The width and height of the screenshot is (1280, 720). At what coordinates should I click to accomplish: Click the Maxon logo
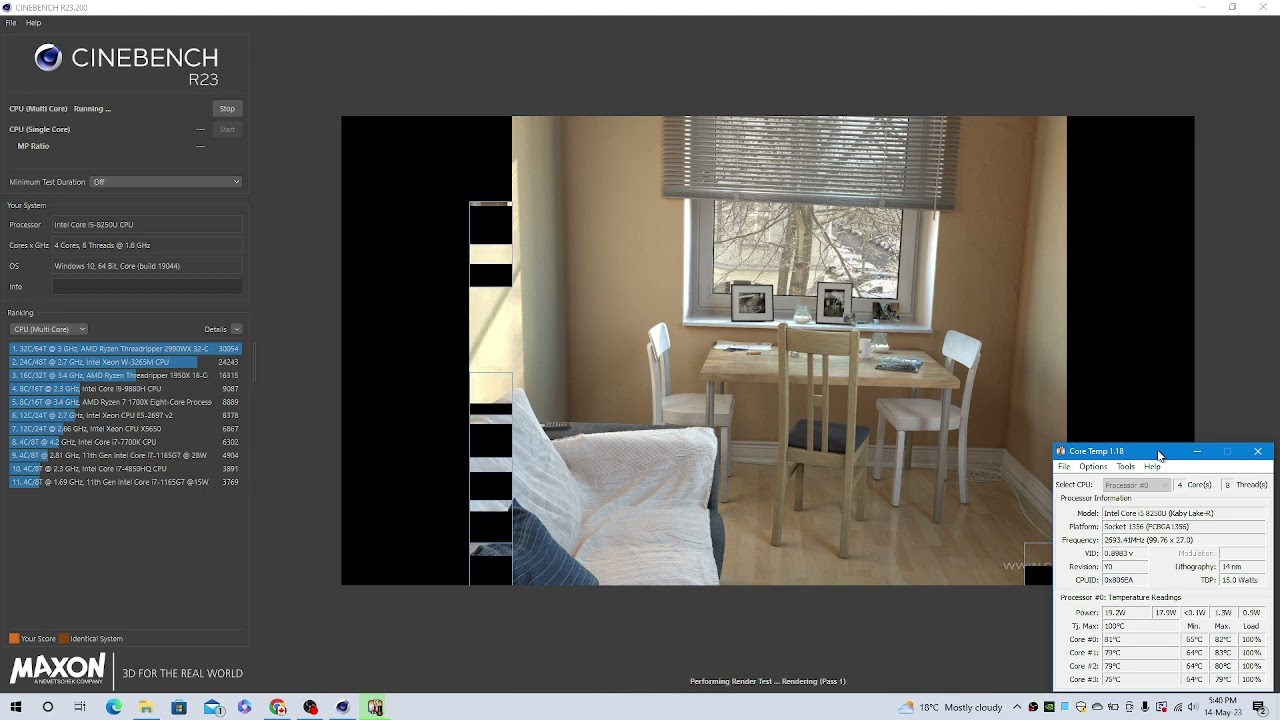(x=58, y=669)
